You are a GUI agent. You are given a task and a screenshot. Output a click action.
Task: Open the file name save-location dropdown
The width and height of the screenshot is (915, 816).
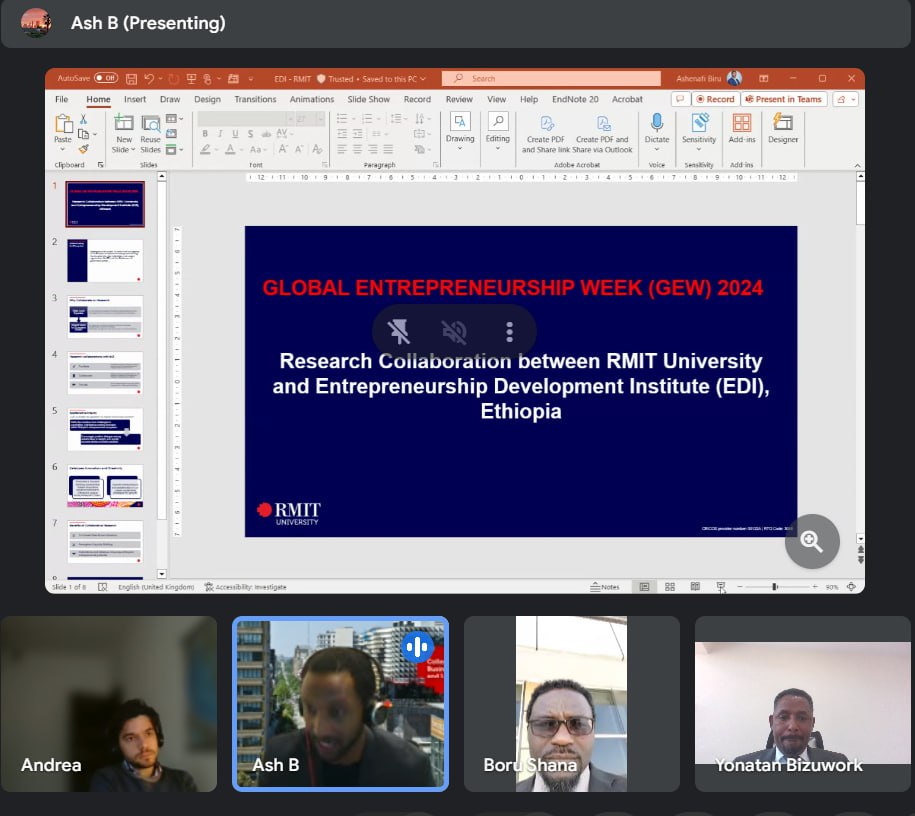pos(423,79)
